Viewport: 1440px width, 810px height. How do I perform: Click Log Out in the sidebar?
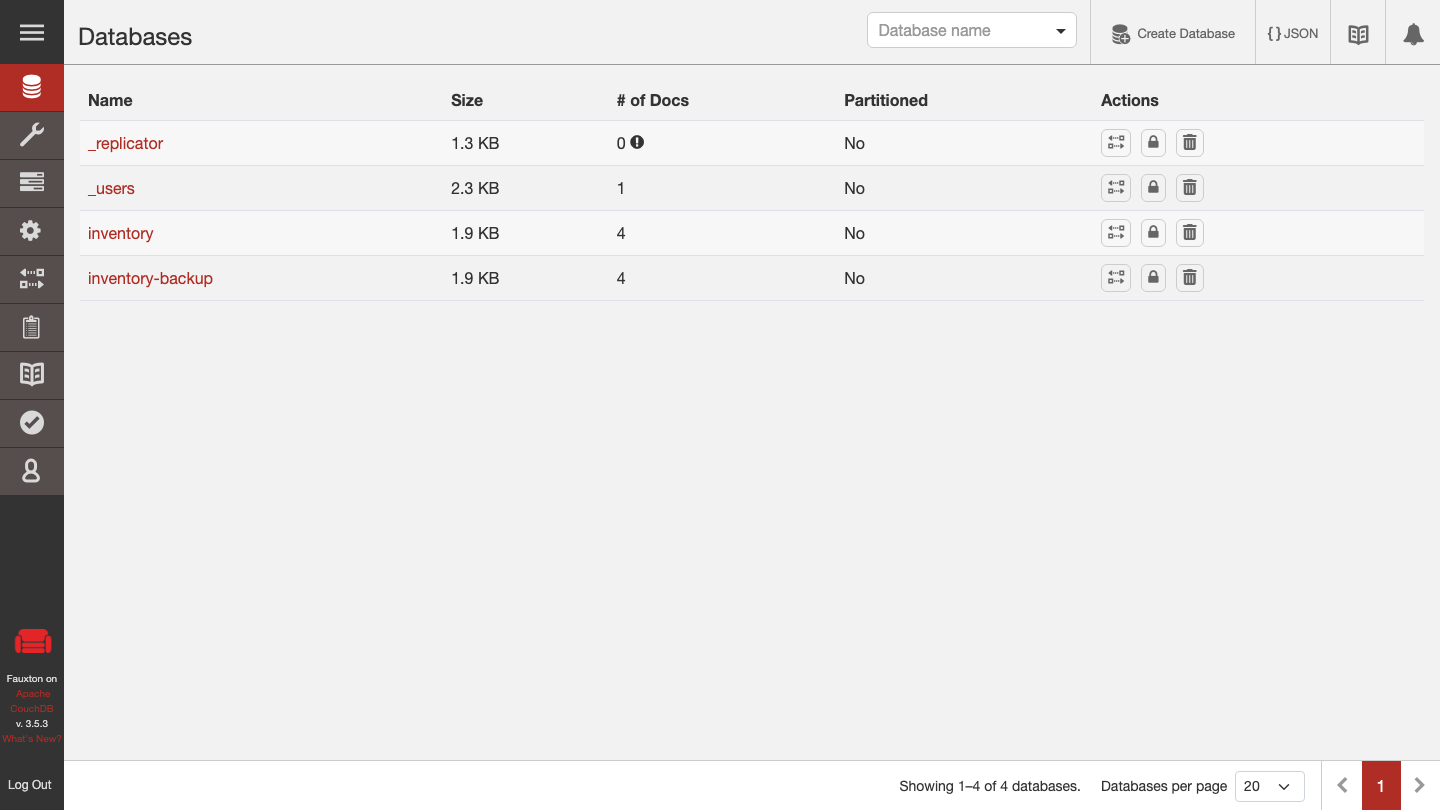(x=30, y=785)
